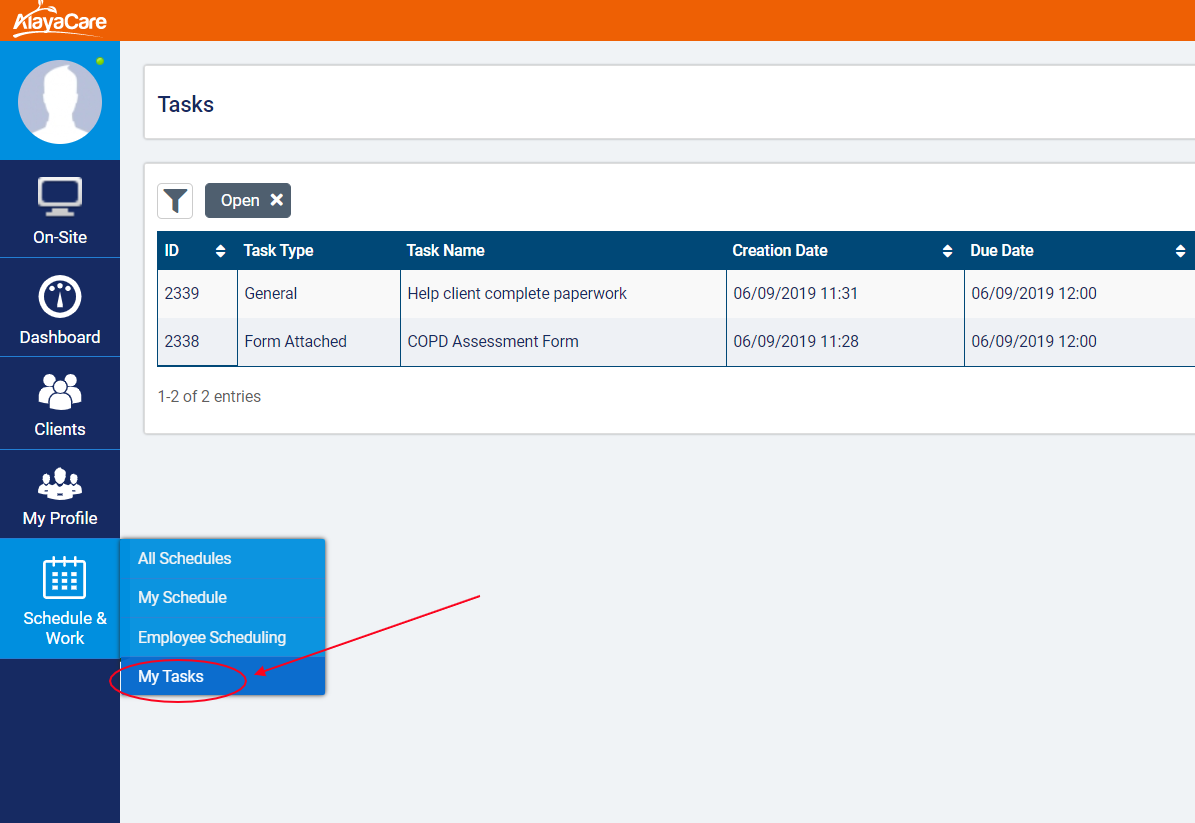Image resolution: width=1195 pixels, height=823 pixels.
Task: Click the task ID 2339 cell
Action: pos(182,294)
